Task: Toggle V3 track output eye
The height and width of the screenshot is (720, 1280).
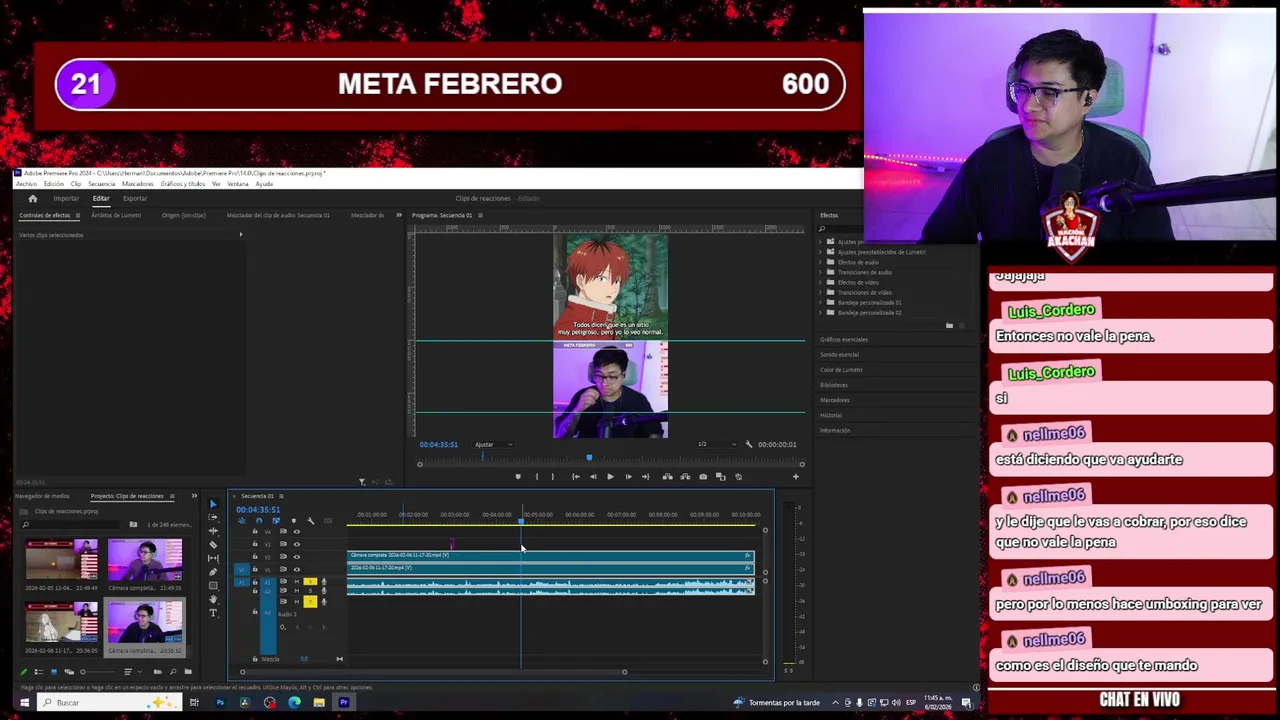Action: 297,544
